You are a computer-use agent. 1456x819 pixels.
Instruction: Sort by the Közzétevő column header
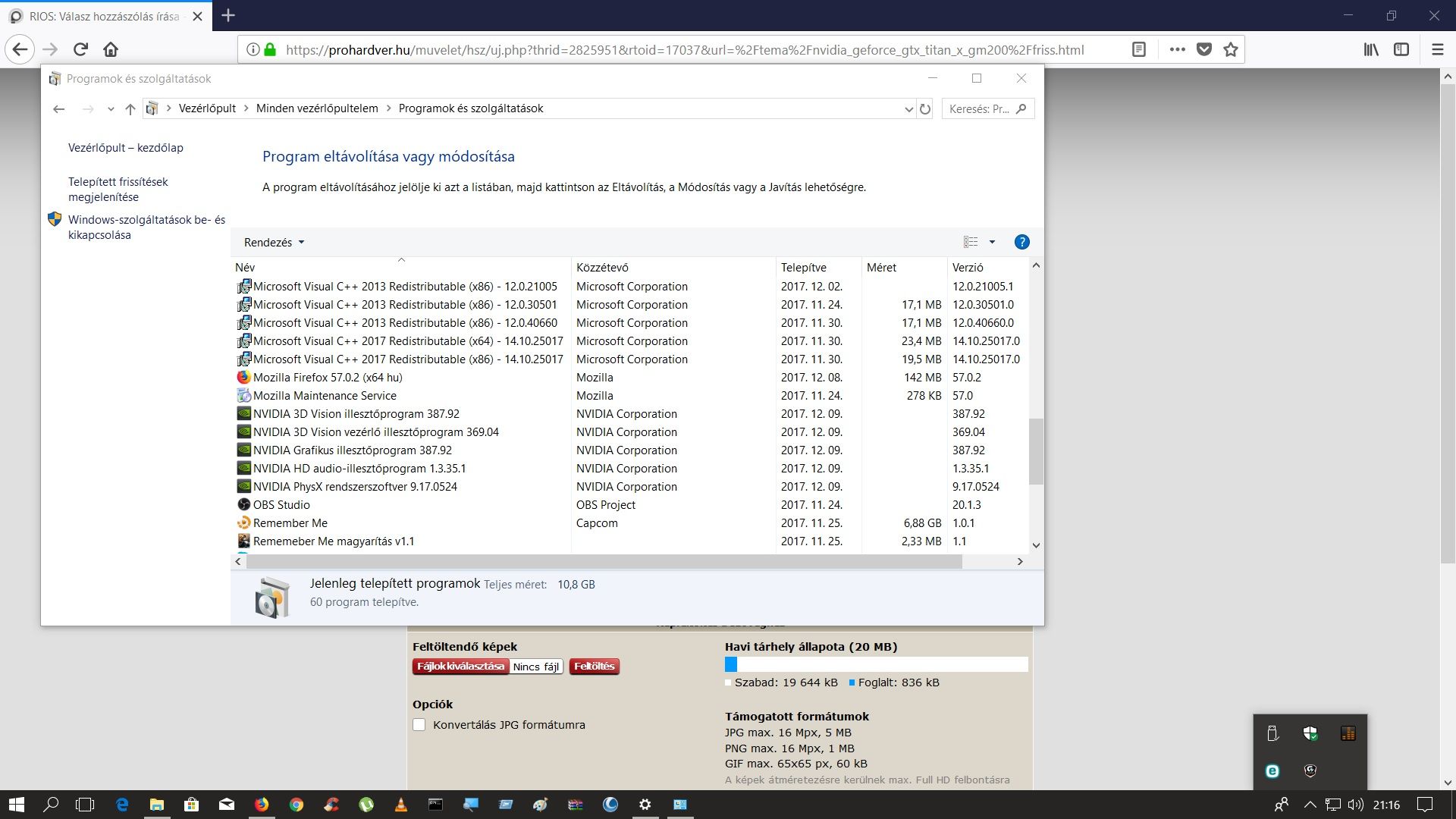673,268
